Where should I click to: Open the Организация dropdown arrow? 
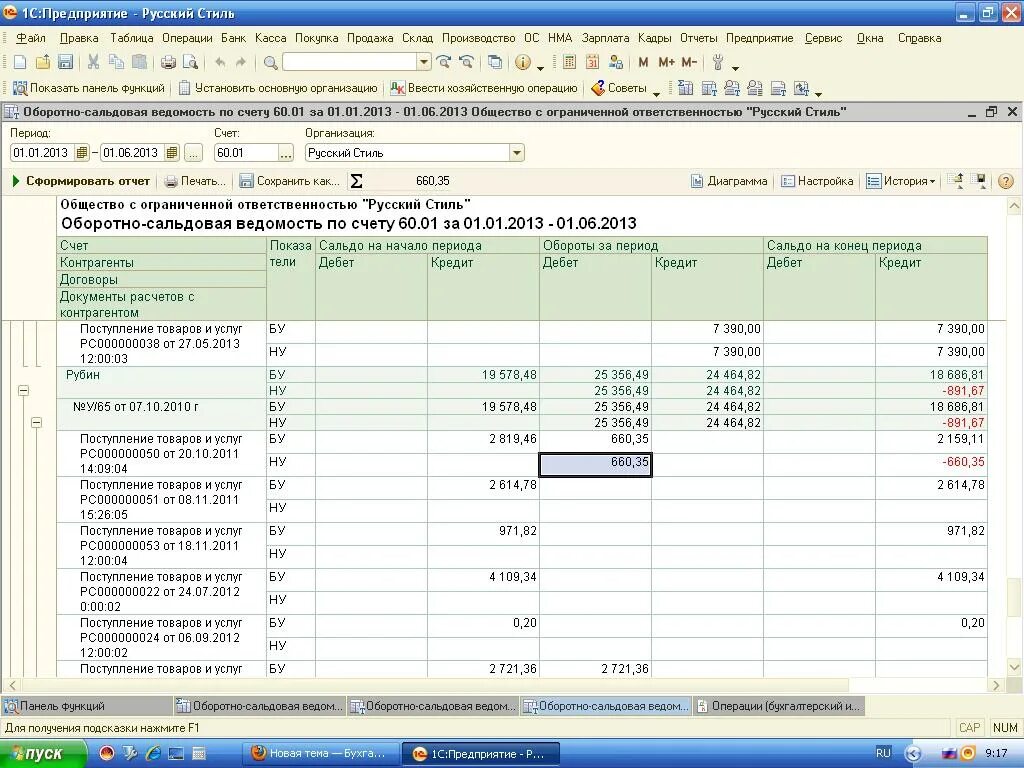(x=516, y=153)
